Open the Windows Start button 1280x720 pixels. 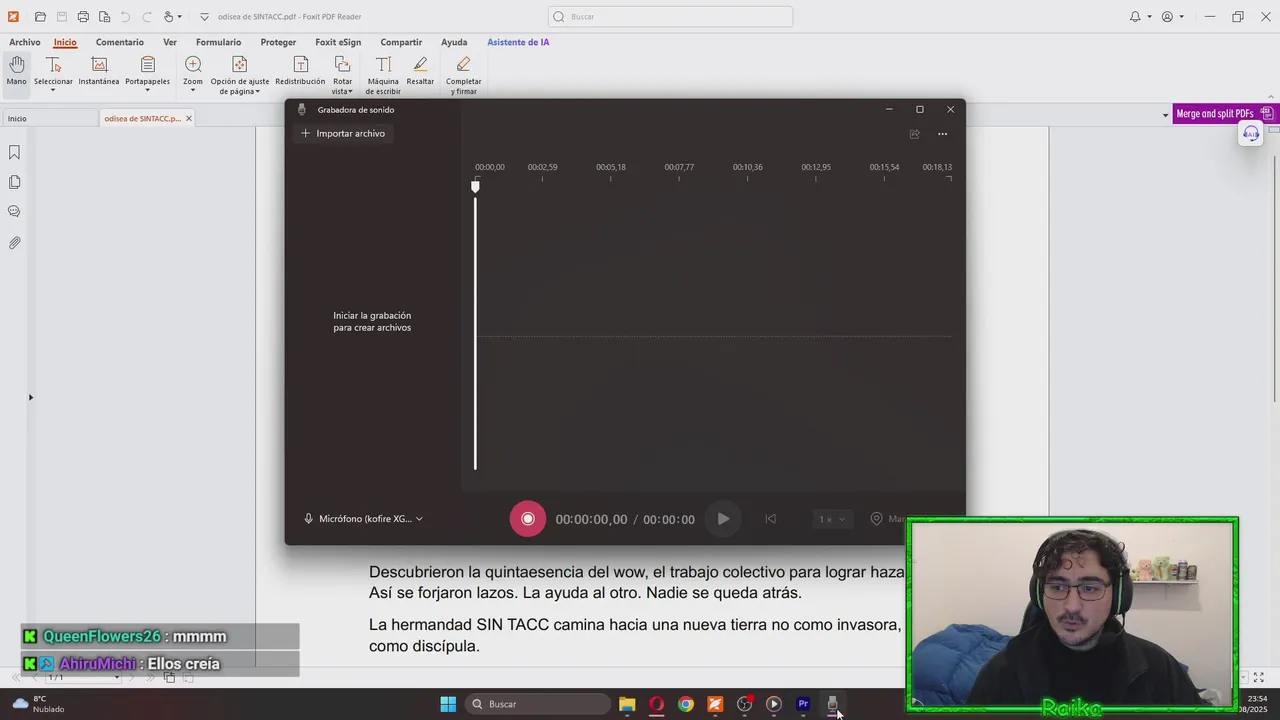448,704
